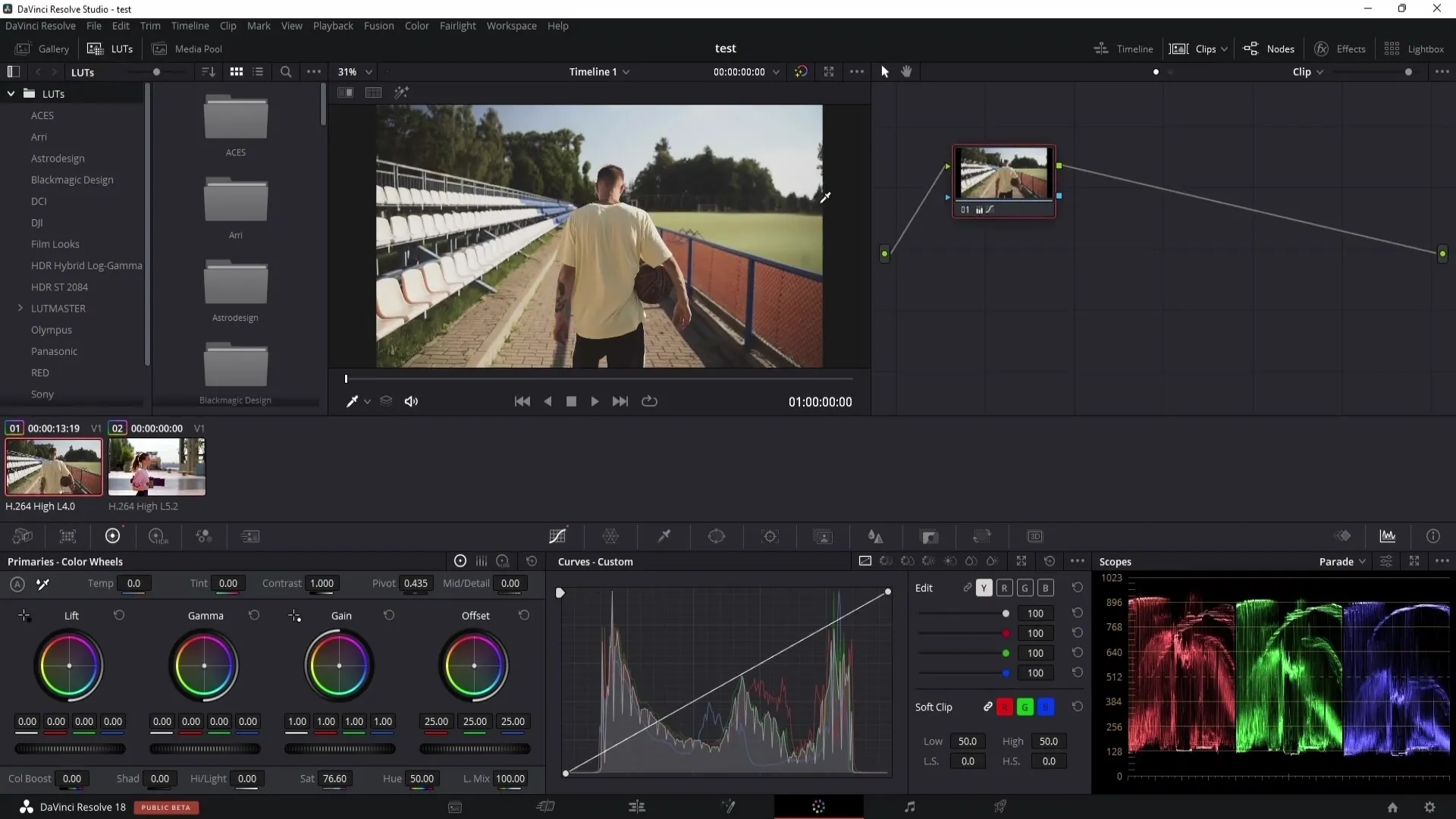Image resolution: width=1456 pixels, height=819 pixels.
Task: Click the Curves panel icon
Action: tap(559, 536)
